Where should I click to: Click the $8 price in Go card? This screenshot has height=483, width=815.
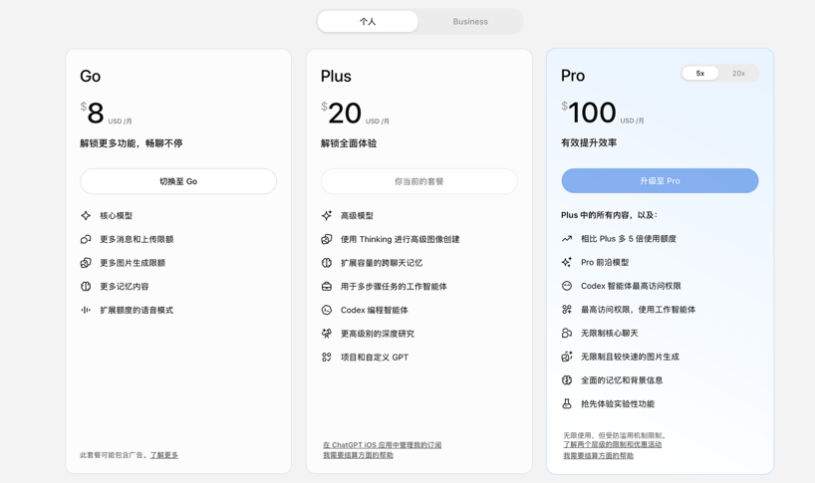[93, 113]
